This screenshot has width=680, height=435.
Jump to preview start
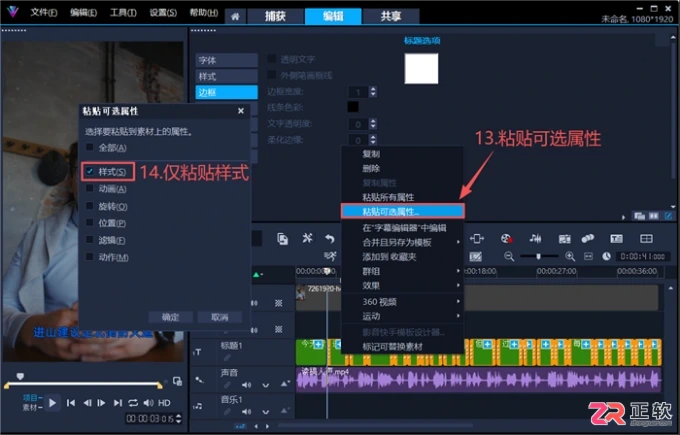(71, 403)
